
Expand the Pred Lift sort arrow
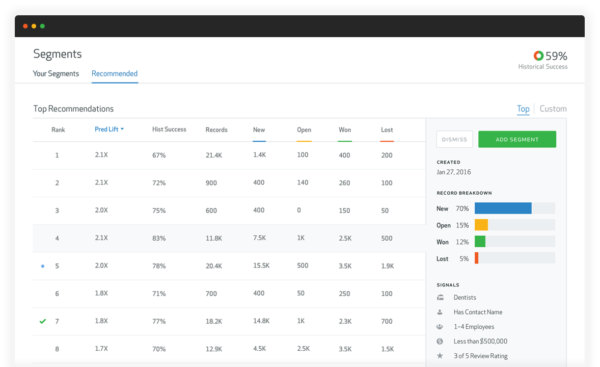click(x=122, y=129)
